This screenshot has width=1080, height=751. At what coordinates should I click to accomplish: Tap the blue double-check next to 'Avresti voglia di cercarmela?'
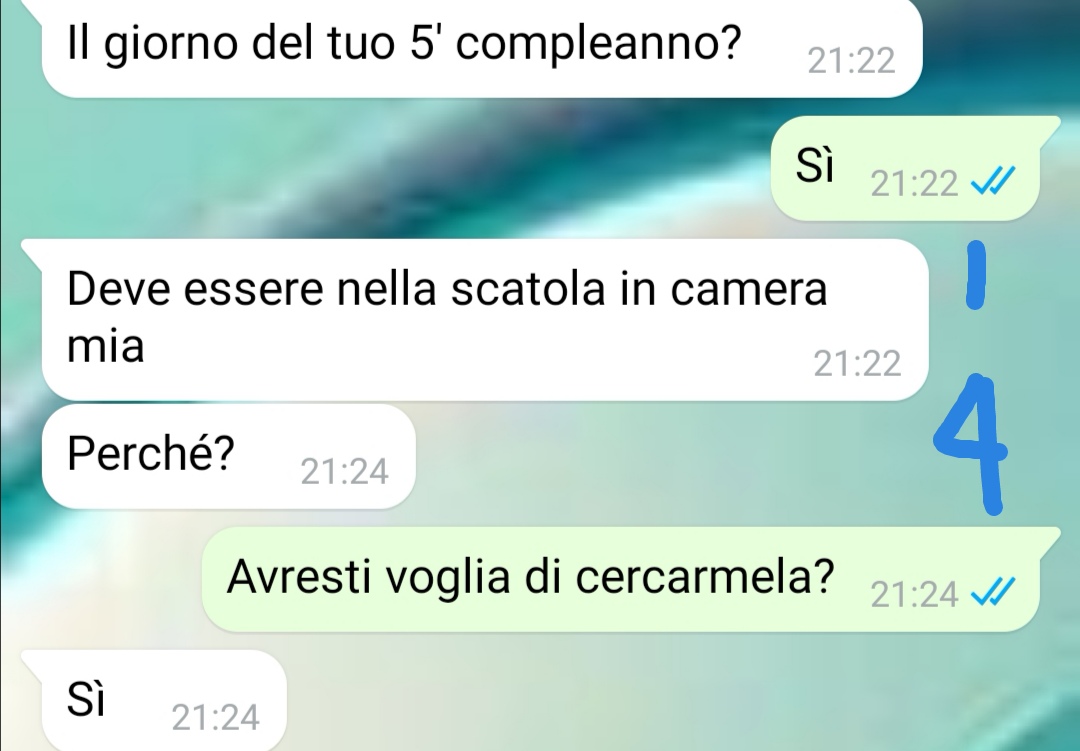coord(993,592)
